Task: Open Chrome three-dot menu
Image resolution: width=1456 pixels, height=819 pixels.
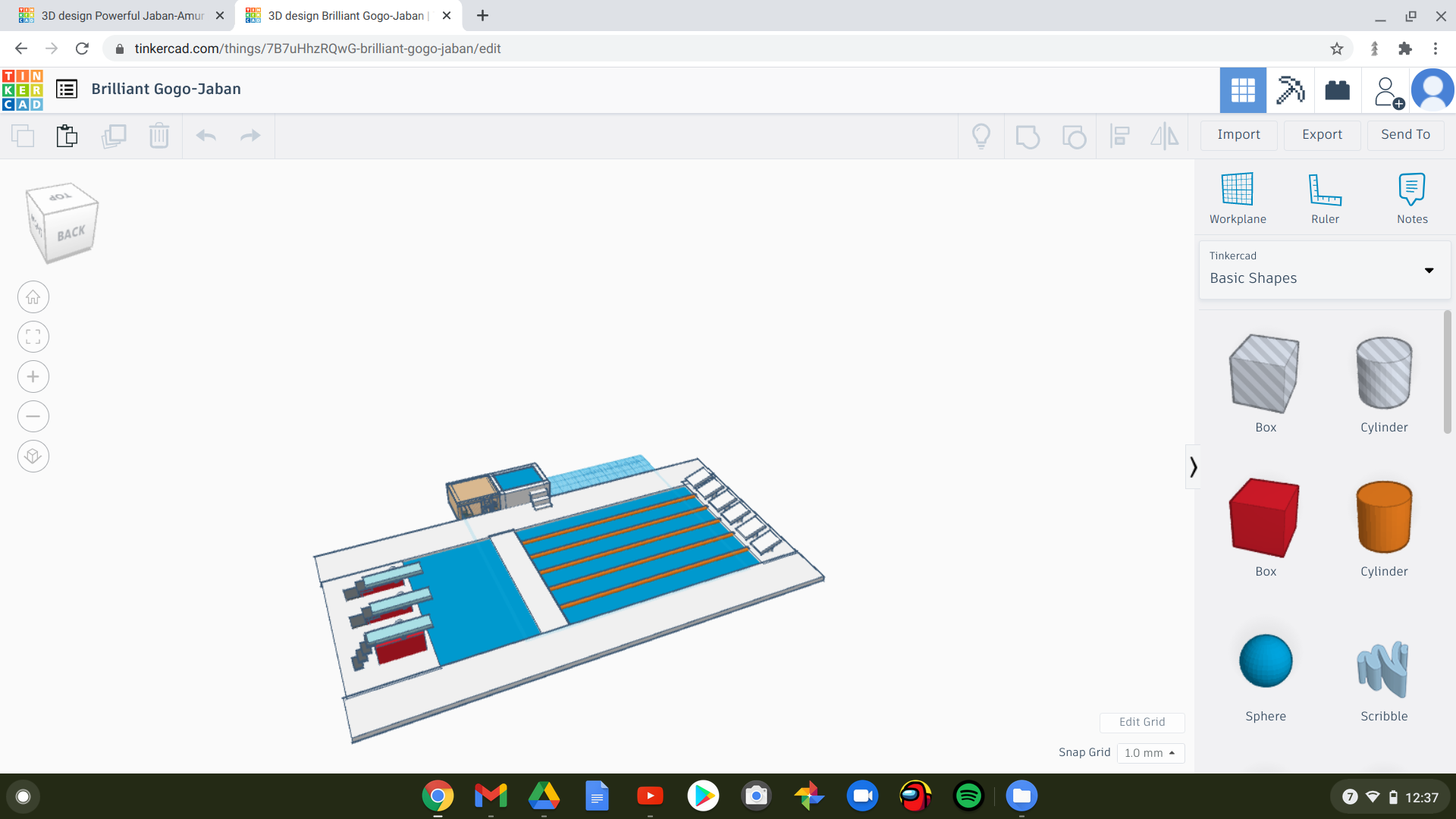Action: pyautogui.click(x=1436, y=49)
